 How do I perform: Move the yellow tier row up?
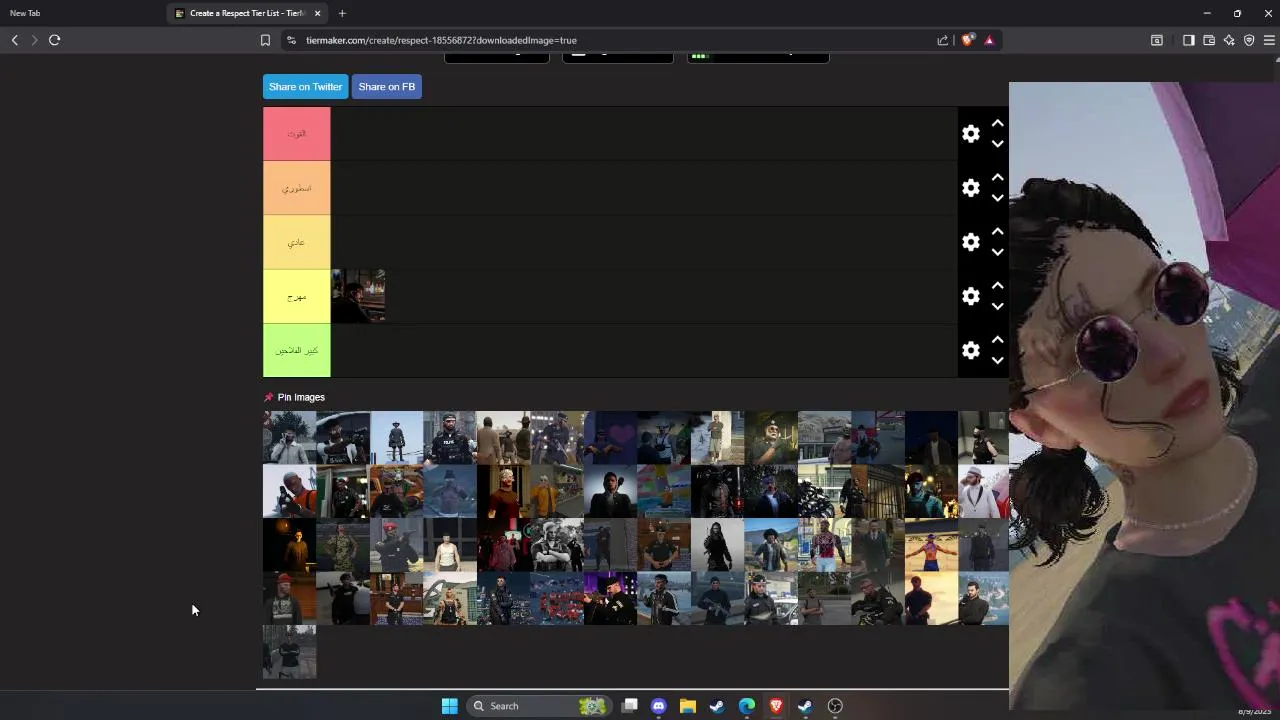pos(997,285)
